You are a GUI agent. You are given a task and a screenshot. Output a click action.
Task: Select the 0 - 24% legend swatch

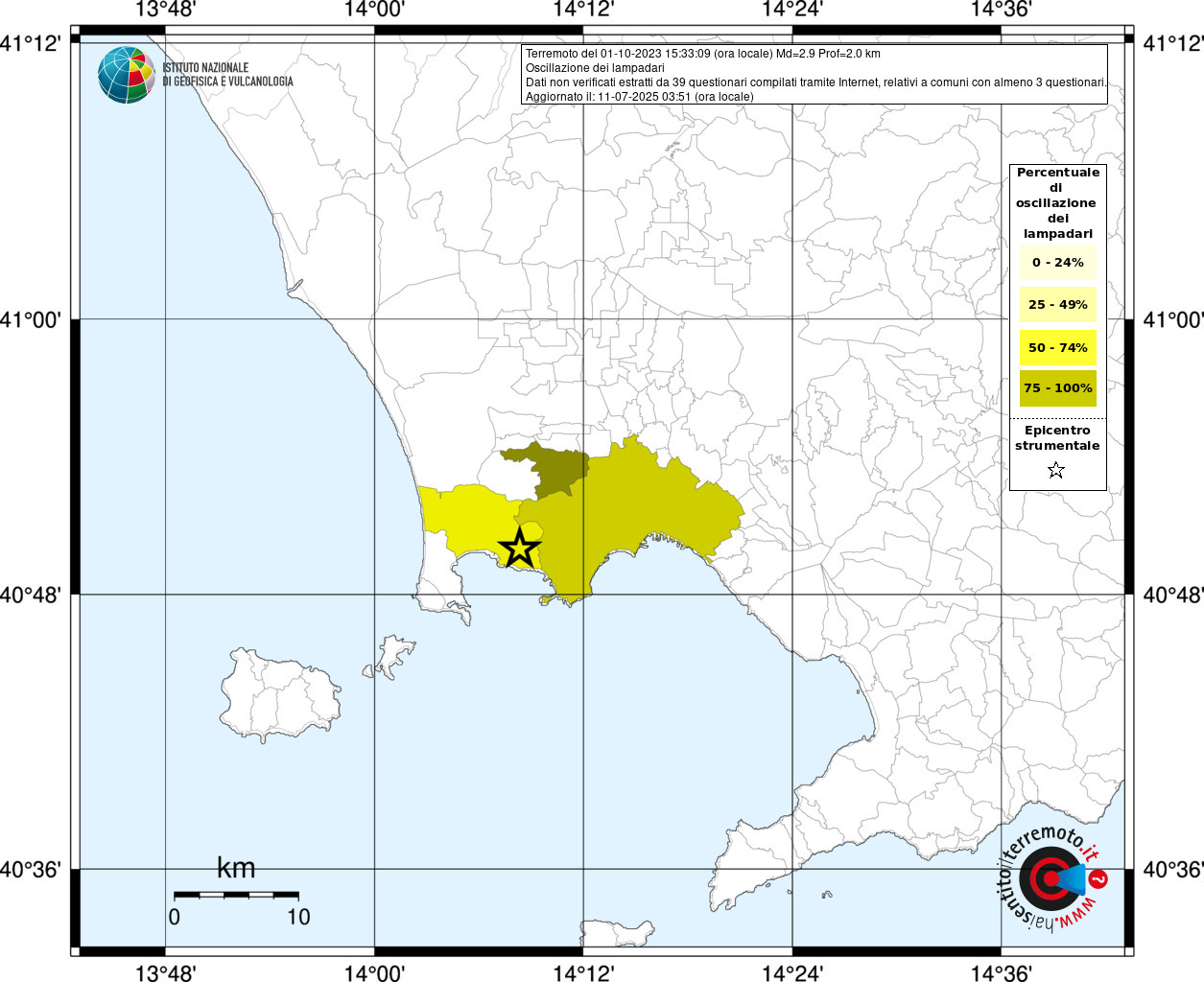coord(1057,263)
